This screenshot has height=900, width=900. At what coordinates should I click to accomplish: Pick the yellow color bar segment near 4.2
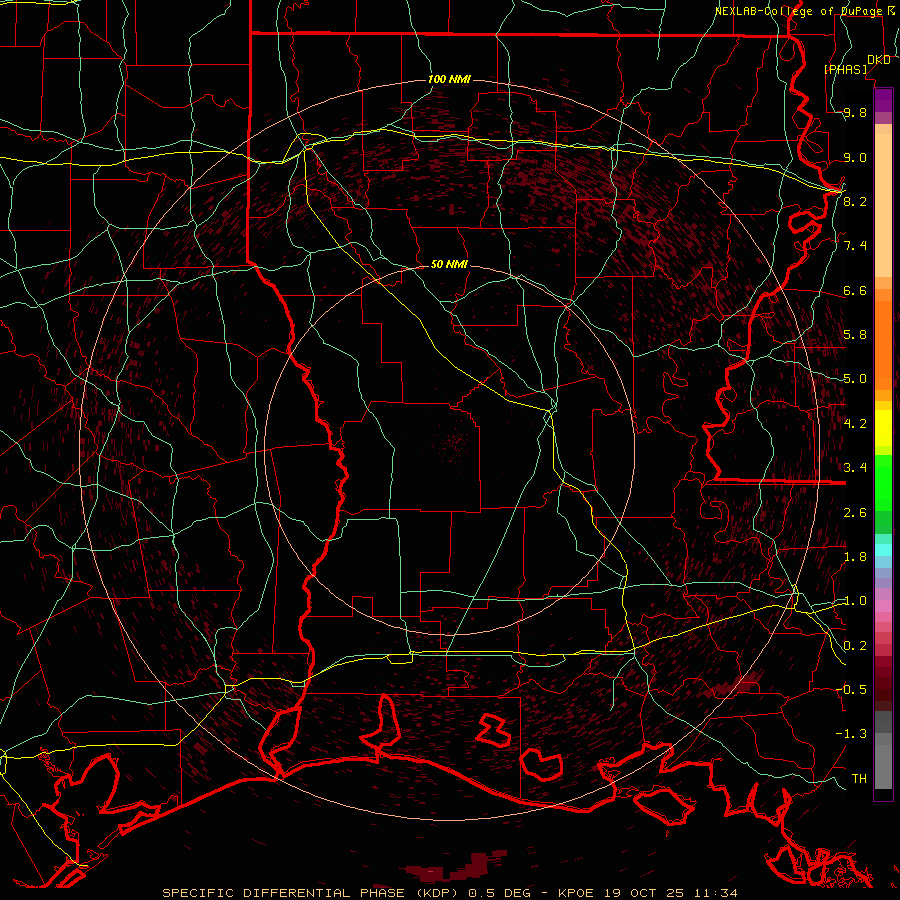click(883, 428)
